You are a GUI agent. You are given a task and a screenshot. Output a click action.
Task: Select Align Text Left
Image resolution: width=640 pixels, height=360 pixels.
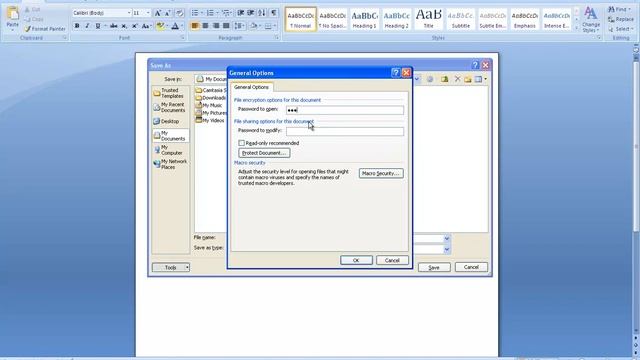[x=195, y=26]
